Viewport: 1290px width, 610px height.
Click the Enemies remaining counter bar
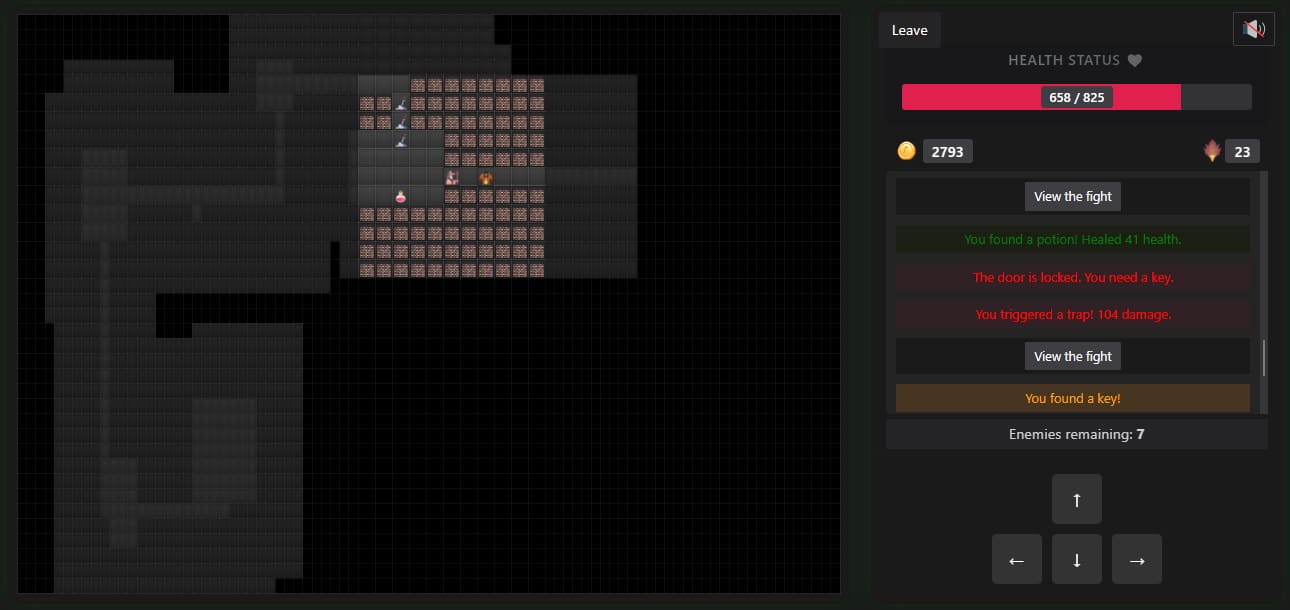[1077, 434]
